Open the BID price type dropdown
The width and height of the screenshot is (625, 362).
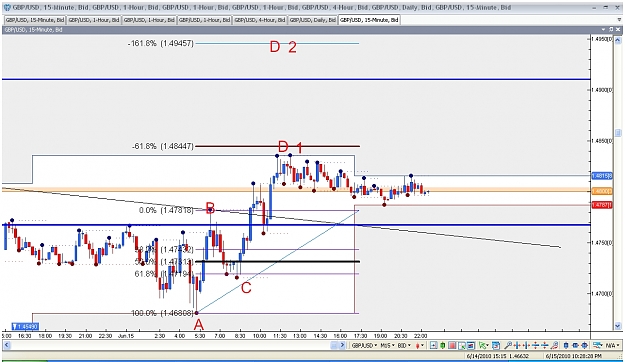[404, 345]
